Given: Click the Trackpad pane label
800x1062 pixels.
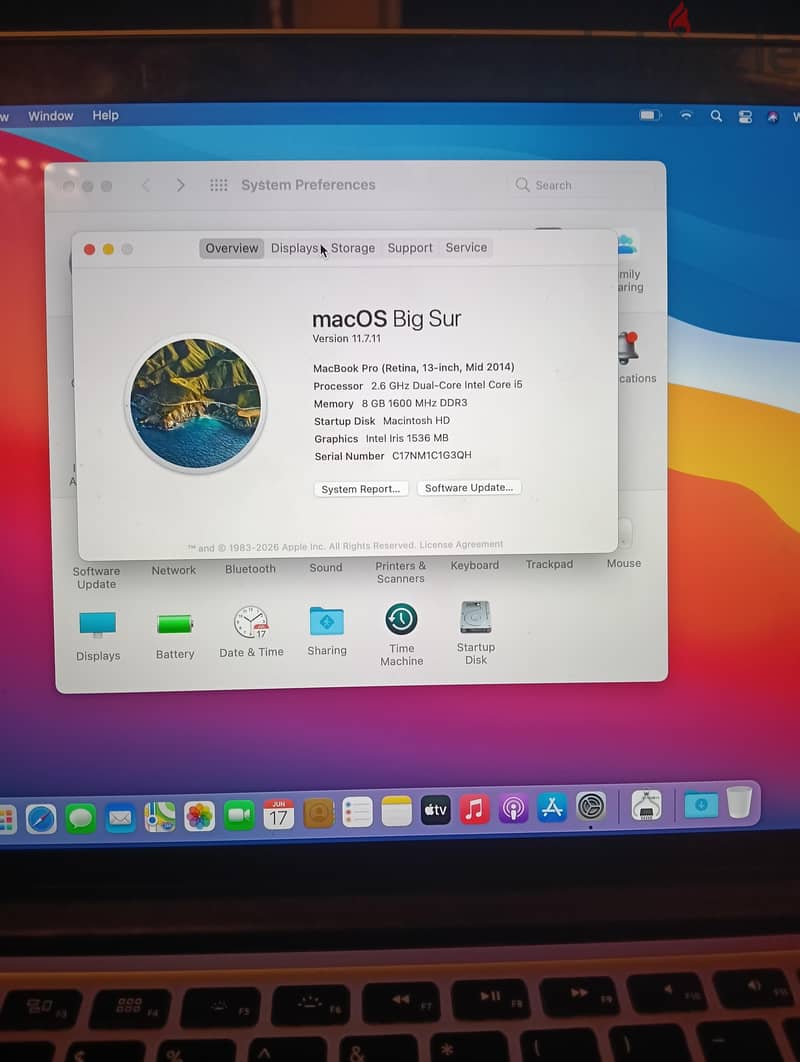Looking at the screenshot, I should point(549,564).
